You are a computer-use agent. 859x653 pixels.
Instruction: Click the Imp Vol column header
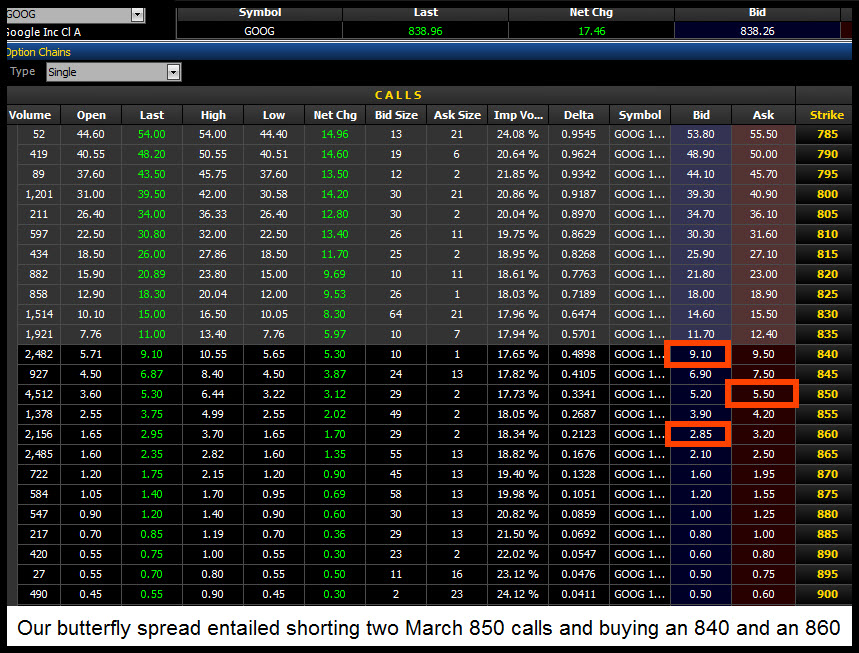[518, 115]
